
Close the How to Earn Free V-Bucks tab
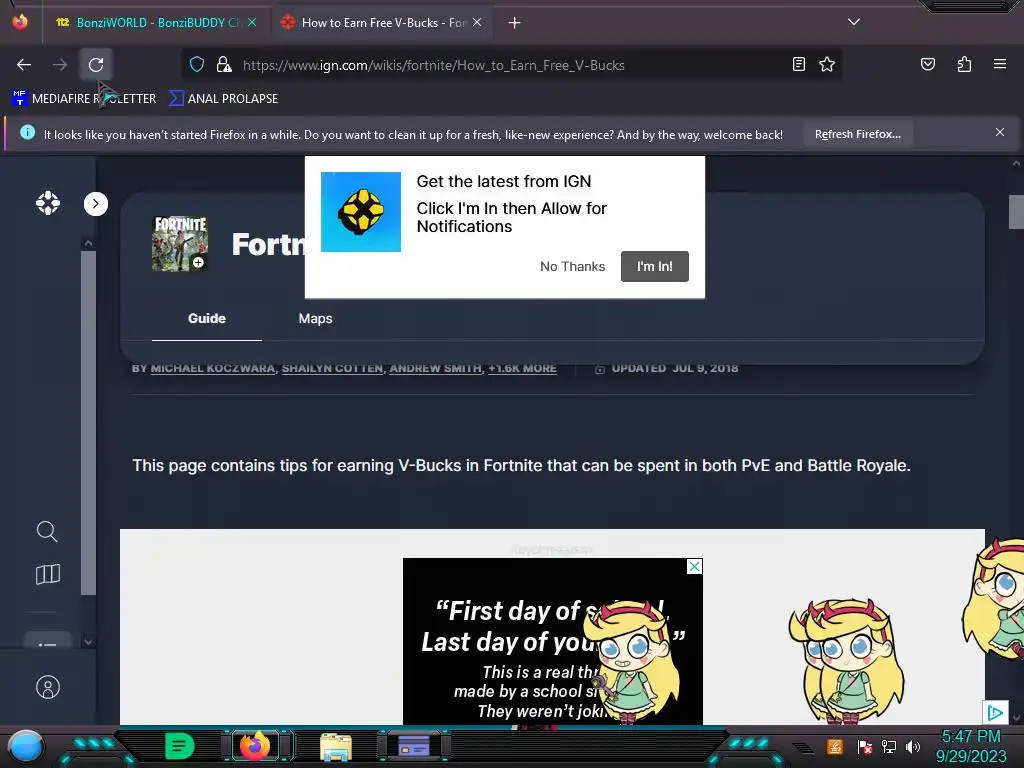click(x=477, y=22)
